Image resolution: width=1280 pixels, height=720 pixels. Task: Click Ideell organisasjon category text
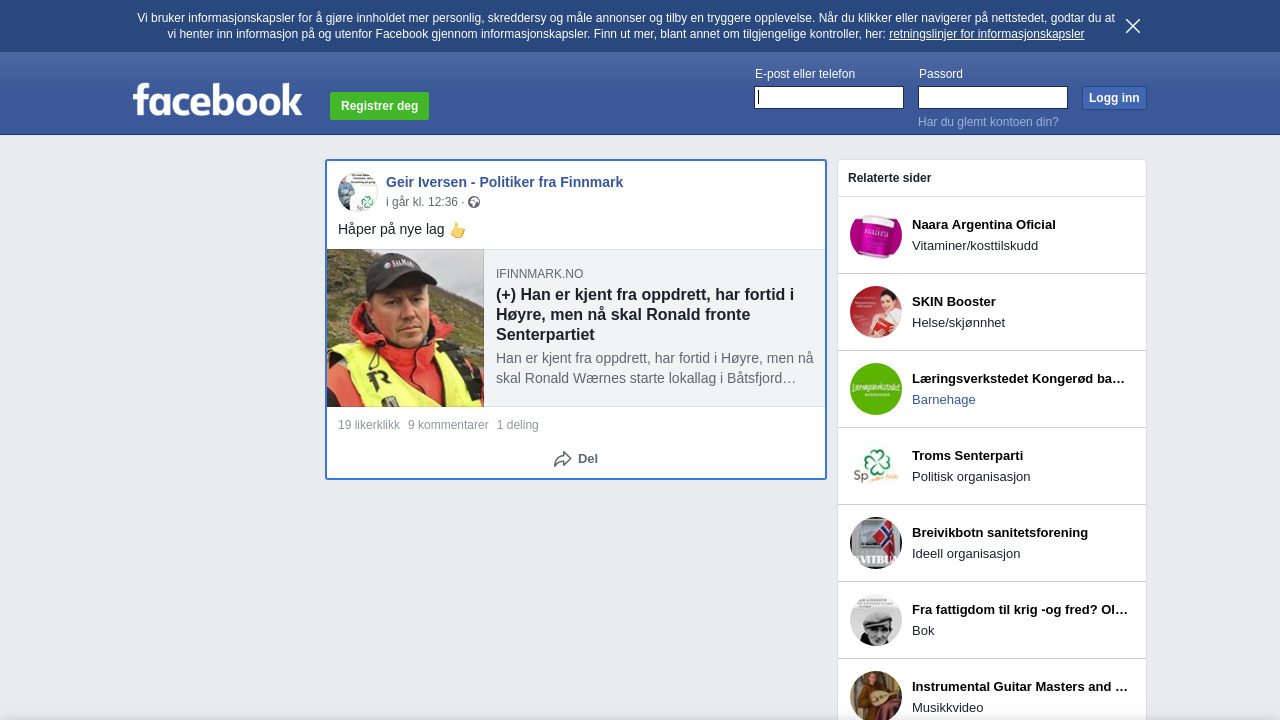tap(966, 553)
